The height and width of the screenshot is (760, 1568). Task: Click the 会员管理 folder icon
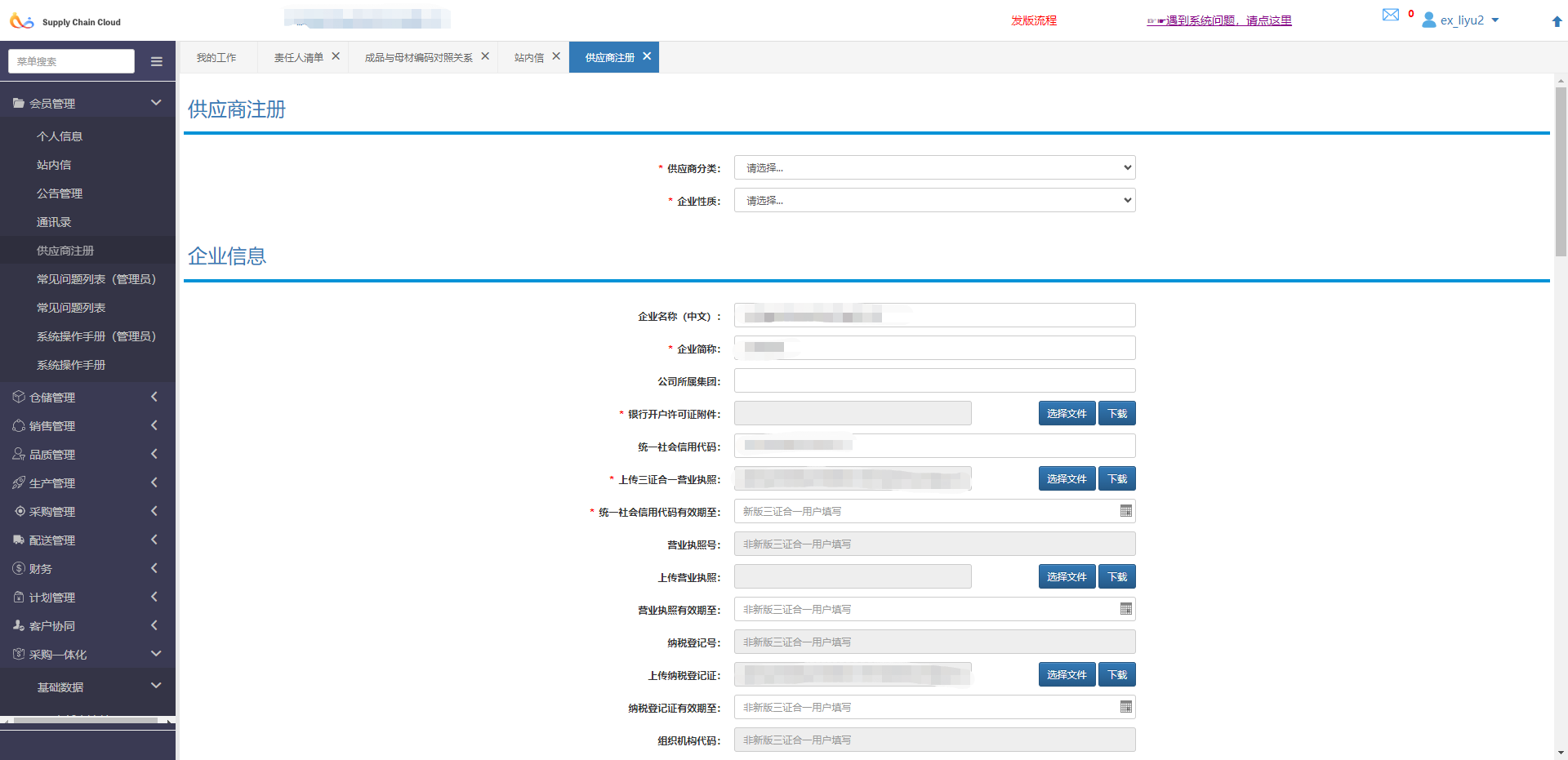pos(19,103)
